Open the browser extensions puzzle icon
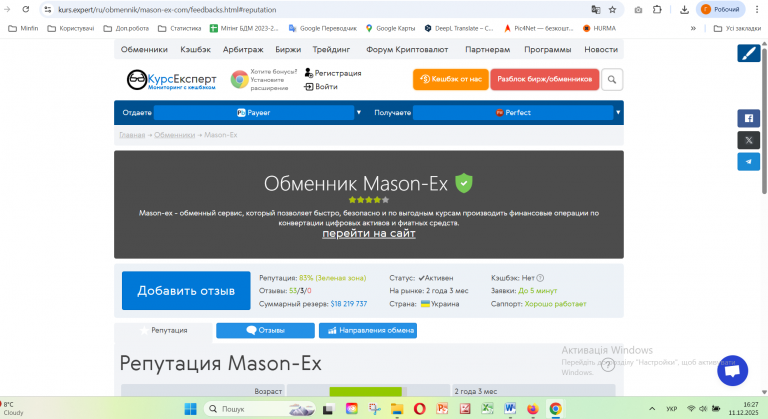 pos(657,9)
